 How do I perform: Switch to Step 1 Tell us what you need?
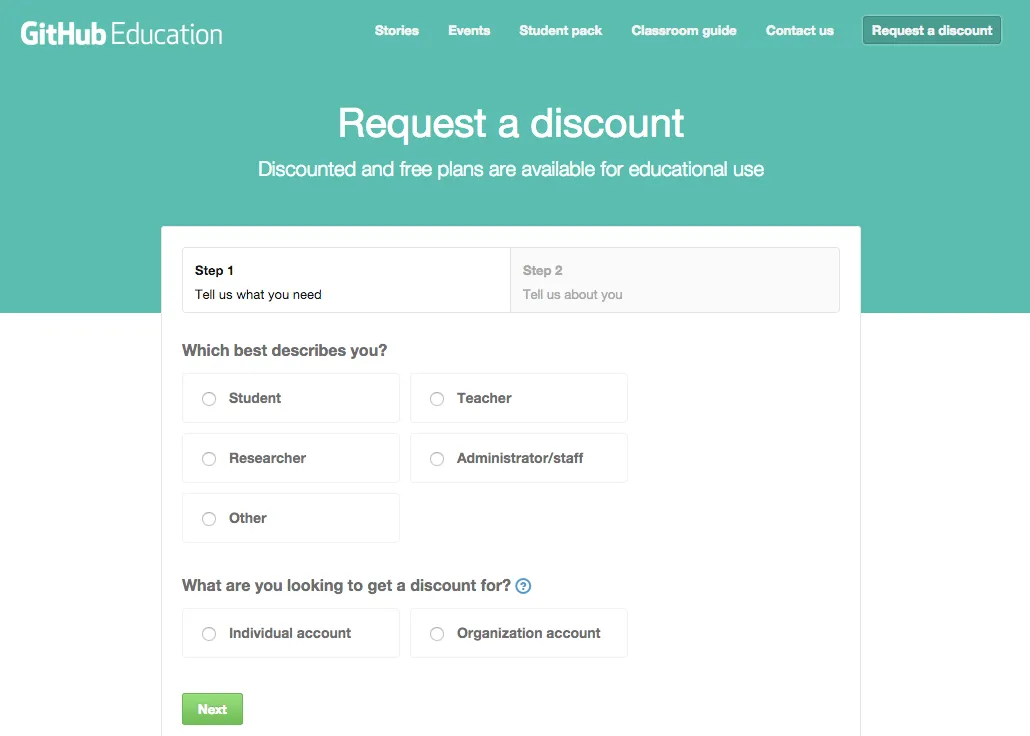coord(345,280)
